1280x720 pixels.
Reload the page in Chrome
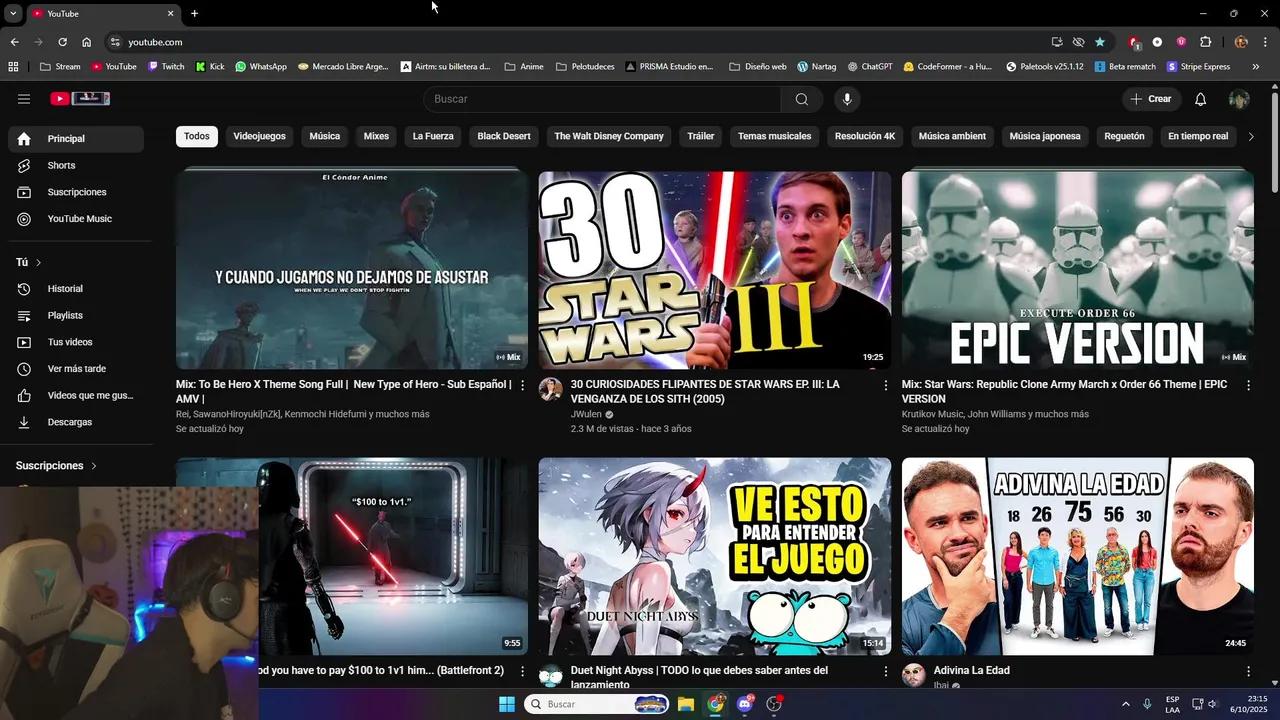[62, 42]
